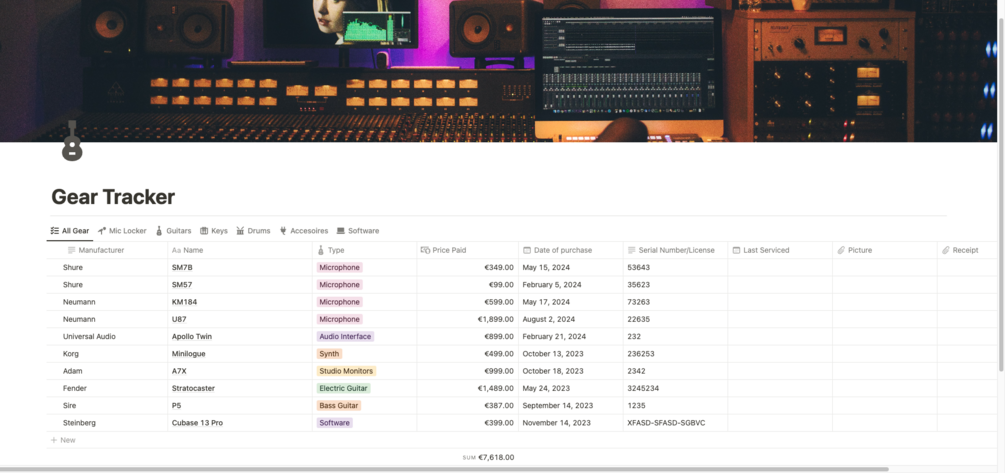Open Name column header menu
Image resolution: width=1005 pixels, height=473 pixels.
pos(240,250)
